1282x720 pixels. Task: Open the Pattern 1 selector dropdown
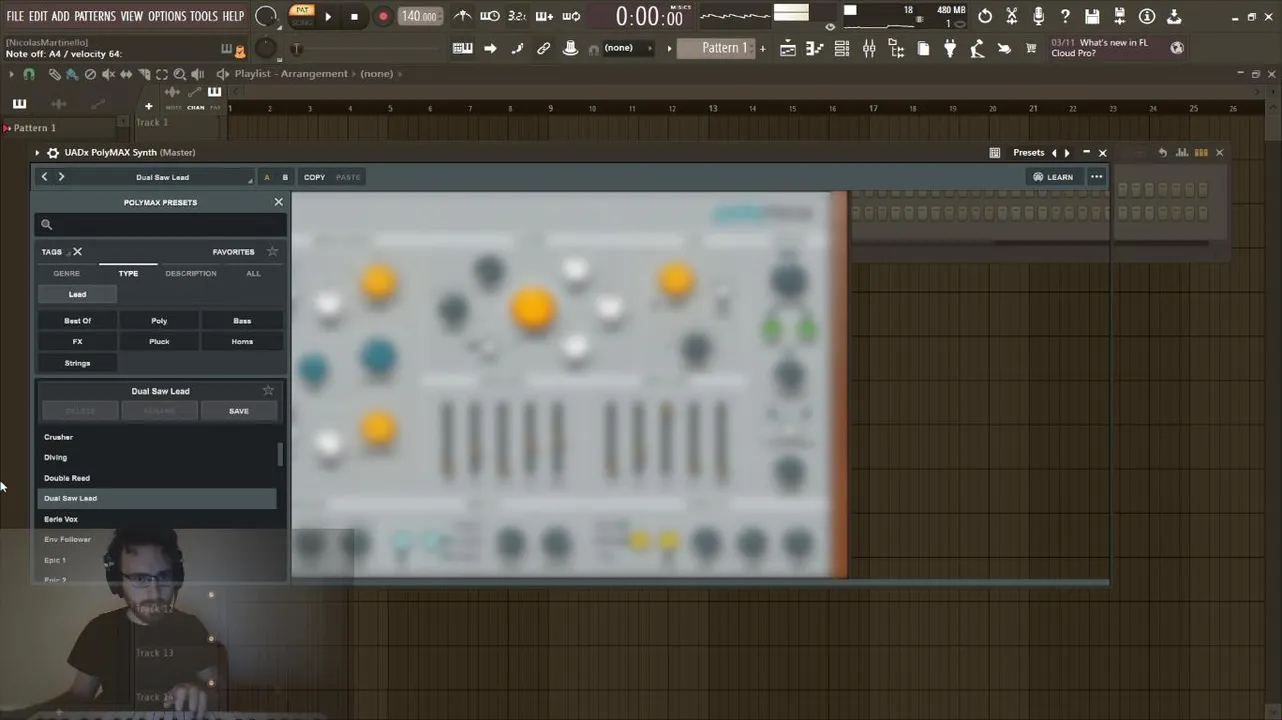pyautogui.click(x=714, y=48)
